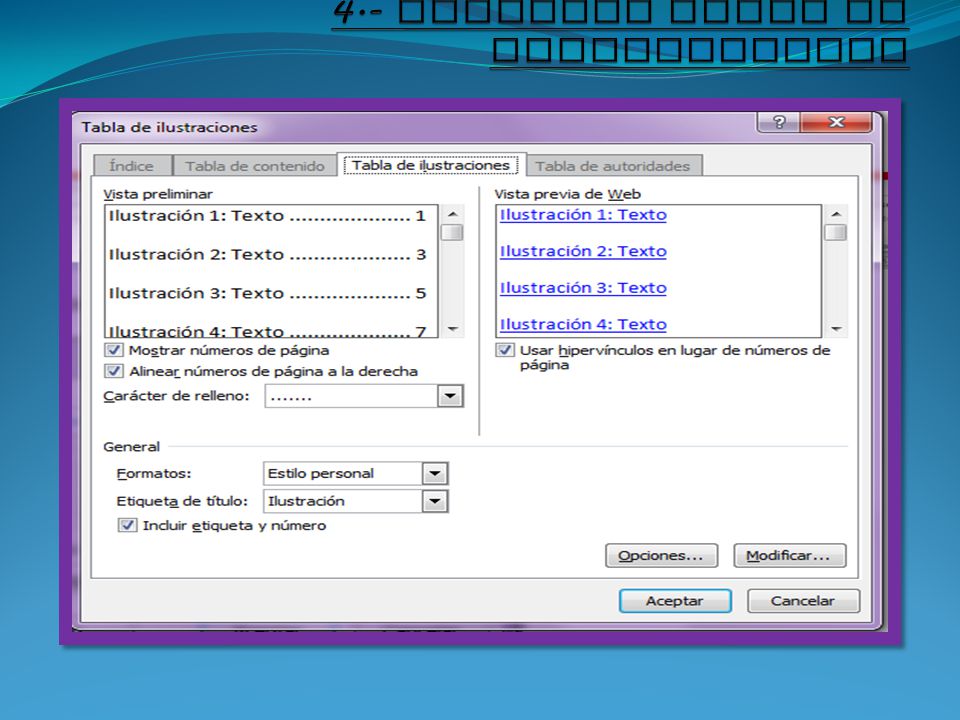
Task: Select the Ilustración 1: Texto preview line with page 1
Action: [x=267, y=216]
